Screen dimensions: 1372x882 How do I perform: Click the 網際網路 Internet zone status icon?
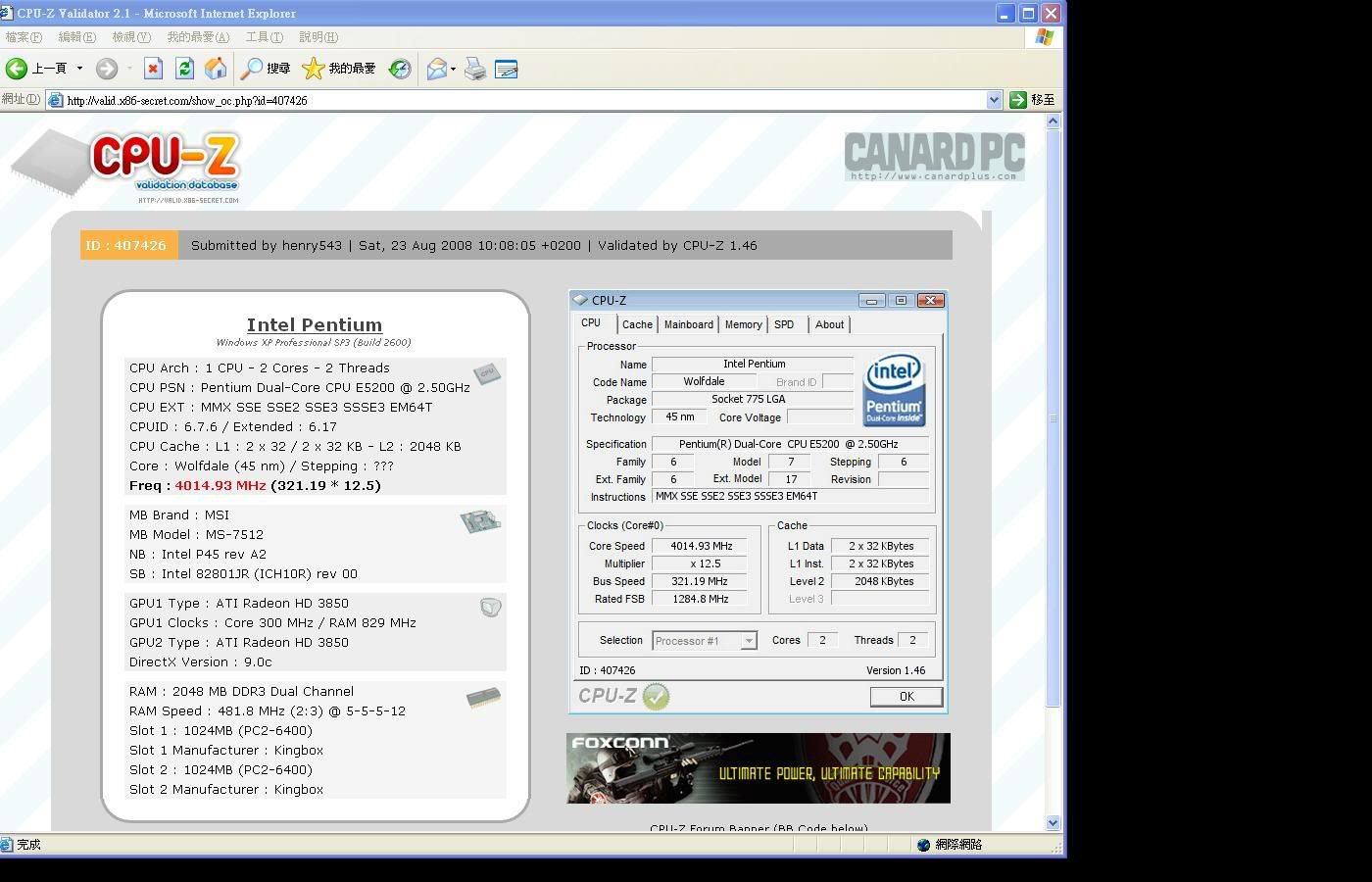pos(923,845)
